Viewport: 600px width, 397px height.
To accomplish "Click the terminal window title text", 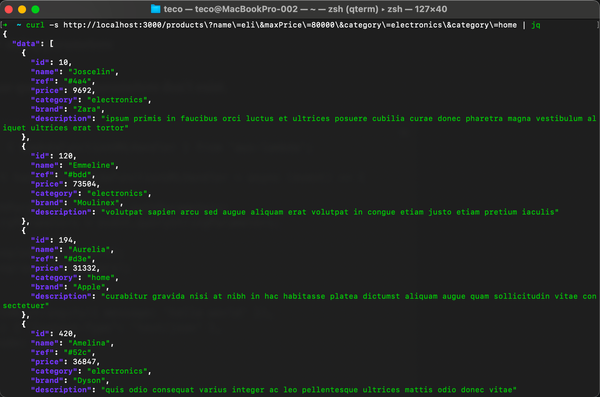I will 305,9.
